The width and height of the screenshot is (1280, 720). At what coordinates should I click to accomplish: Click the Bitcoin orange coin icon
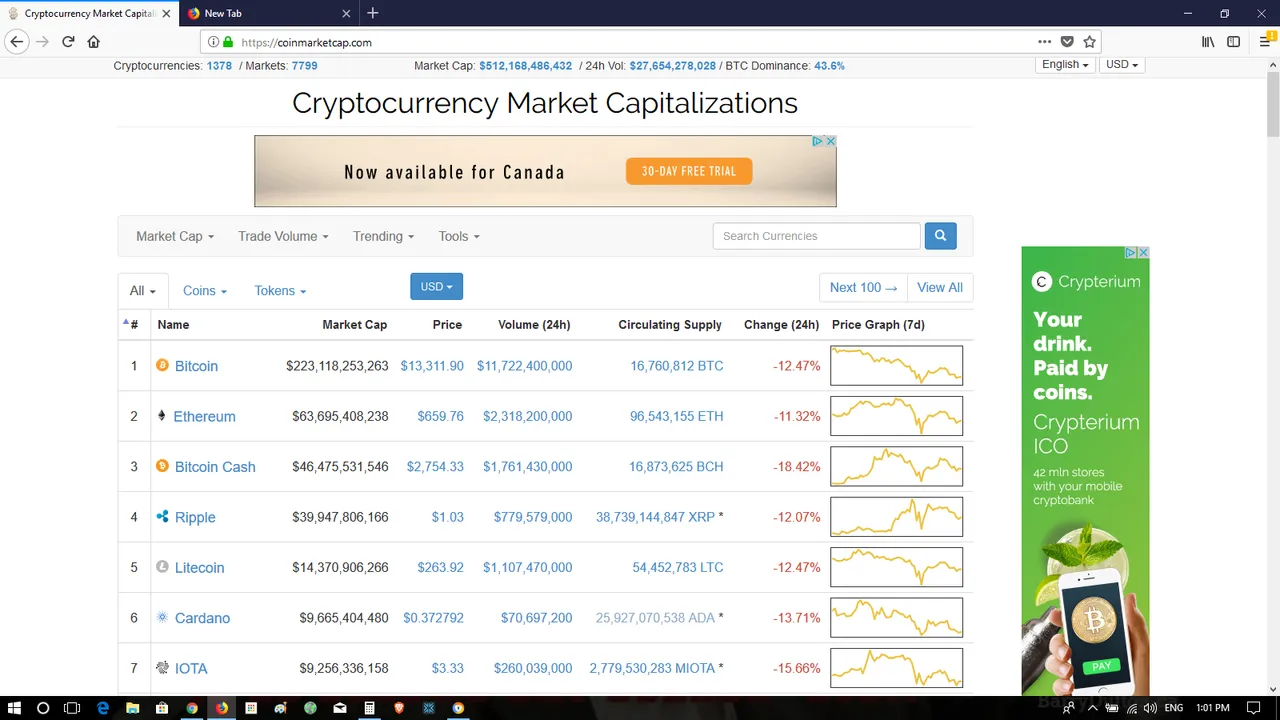162,365
